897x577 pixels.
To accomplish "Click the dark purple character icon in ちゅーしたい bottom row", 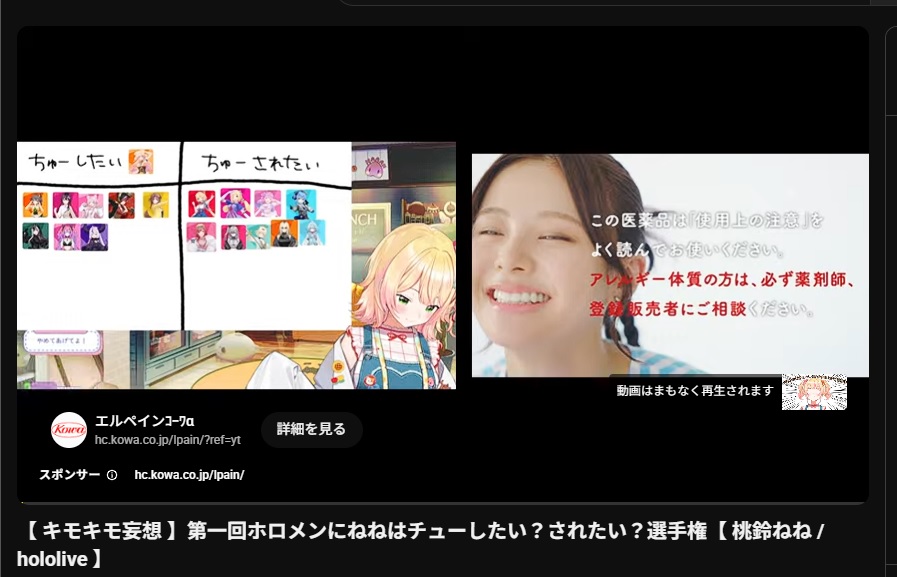I will tap(95, 237).
